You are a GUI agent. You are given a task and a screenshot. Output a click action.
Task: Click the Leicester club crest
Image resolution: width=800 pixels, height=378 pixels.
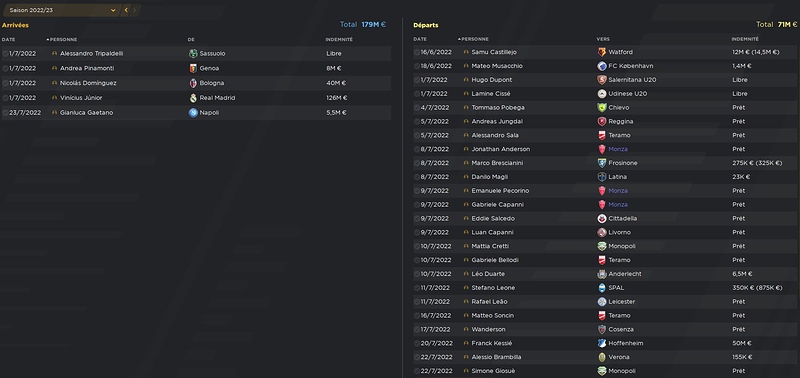[x=602, y=301]
